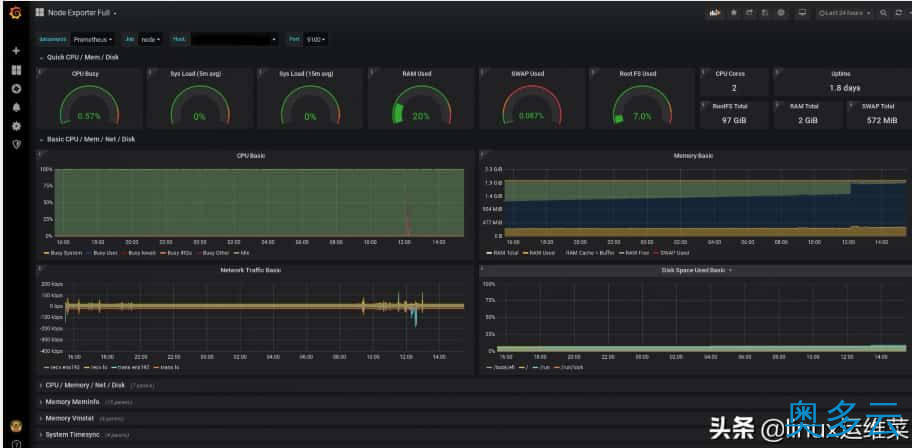Click the Add panel chart icon

coord(715,12)
